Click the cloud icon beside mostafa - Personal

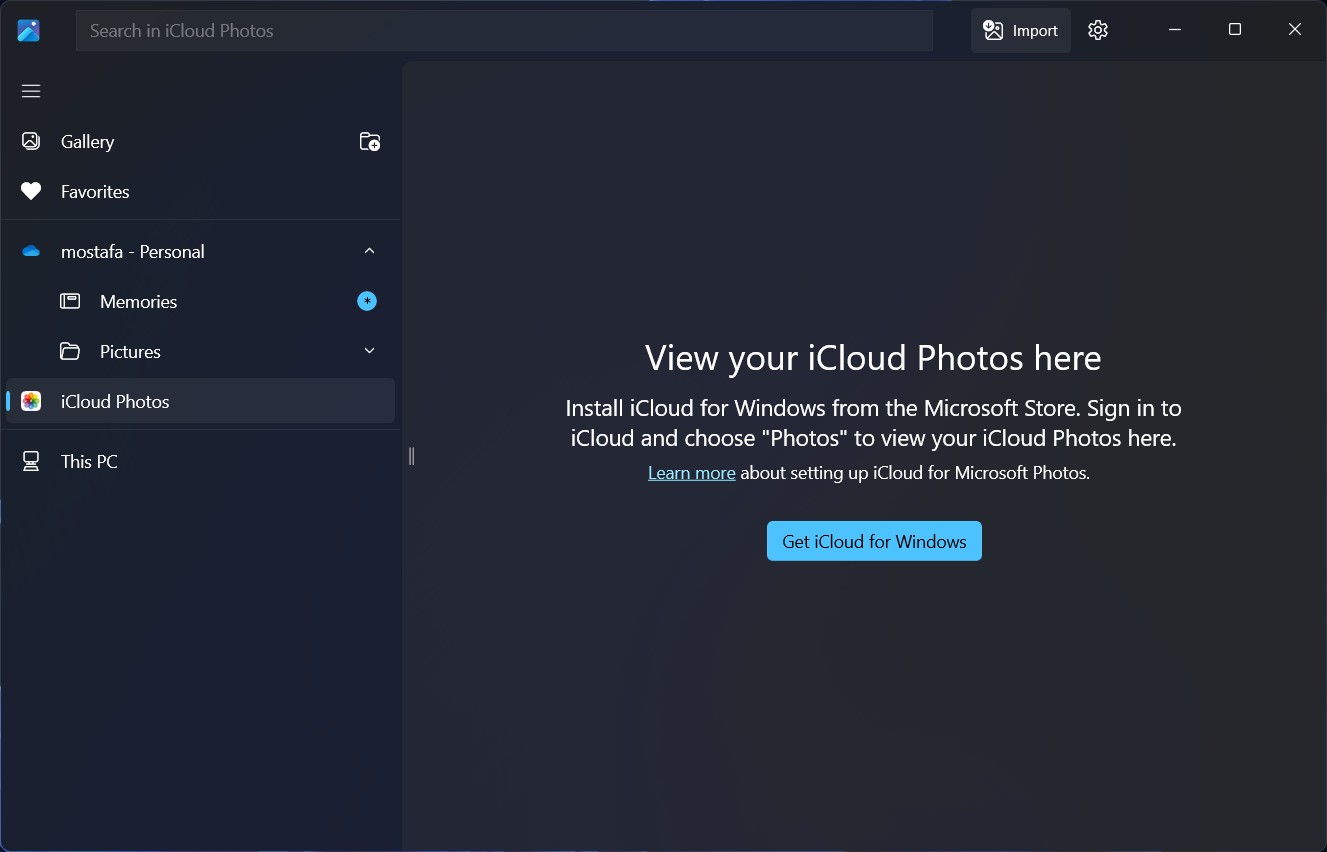coord(30,251)
